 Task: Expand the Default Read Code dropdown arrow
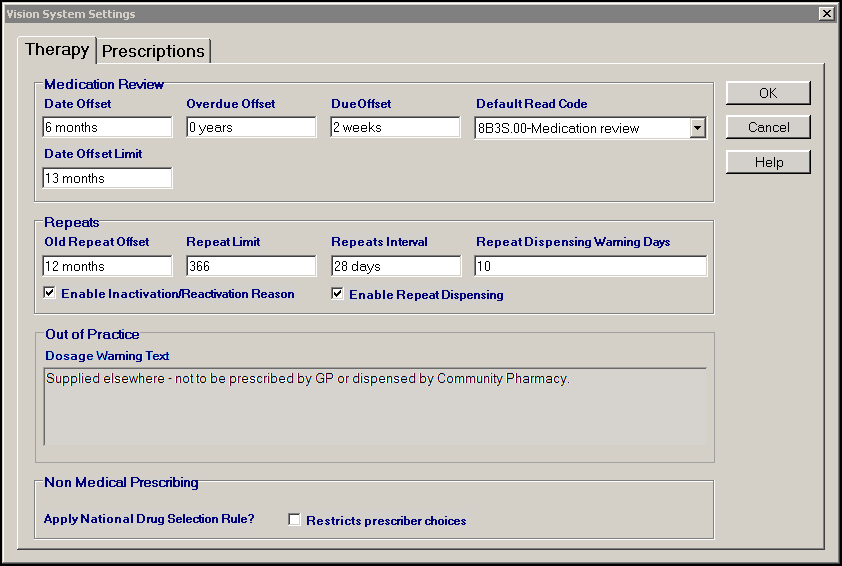(x=697, y=128)
